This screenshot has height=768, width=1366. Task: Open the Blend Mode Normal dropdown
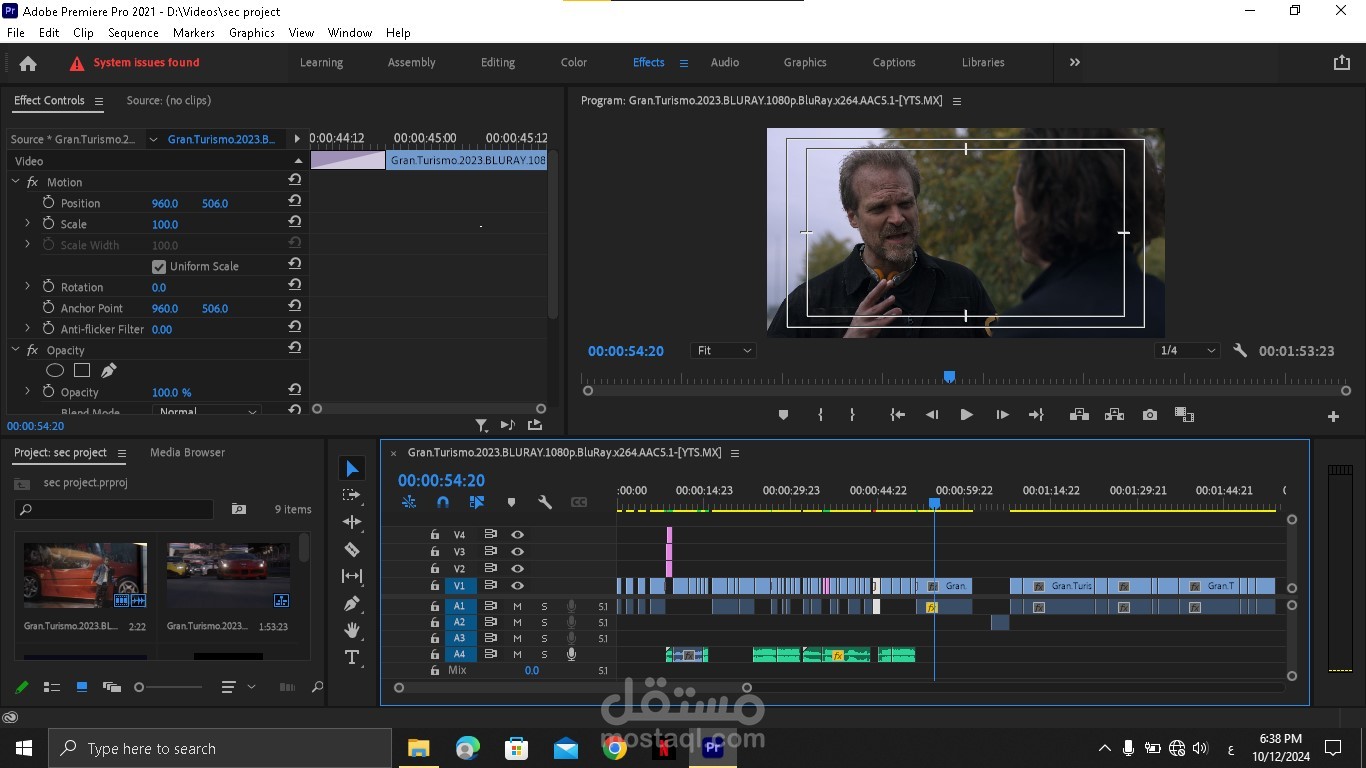tap(207, 411)
